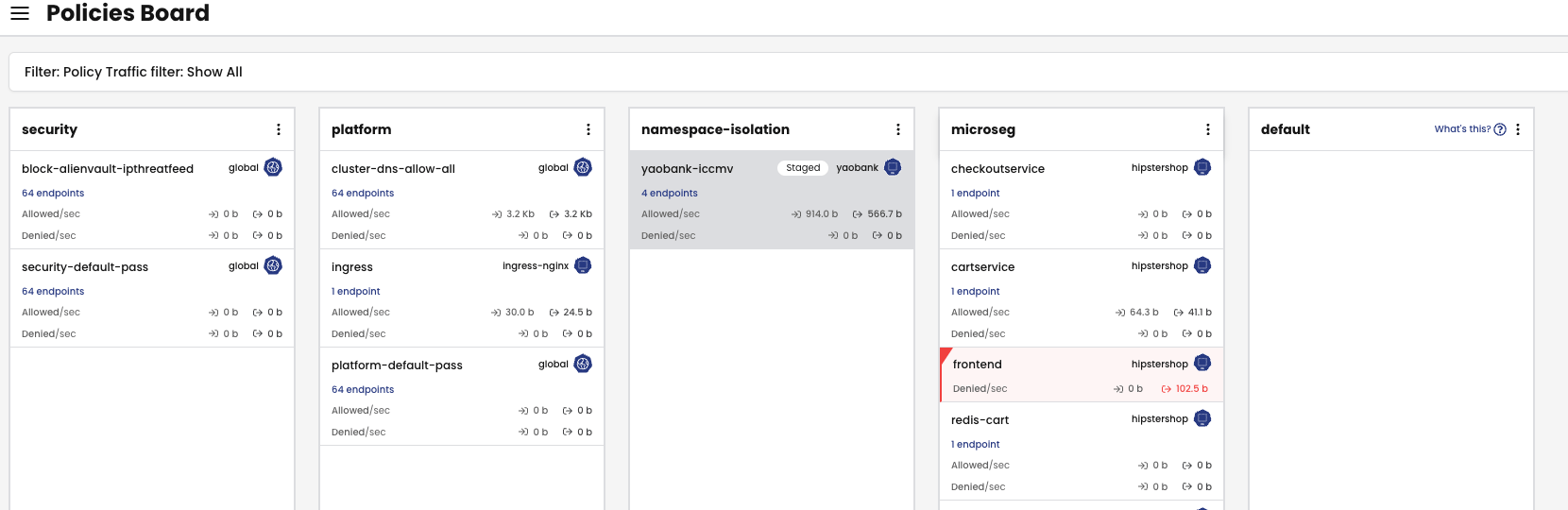This screenshot has height=510, width=1568.
Task: Select cluster-dns-allow-all policy name
Action: [393, 169]
